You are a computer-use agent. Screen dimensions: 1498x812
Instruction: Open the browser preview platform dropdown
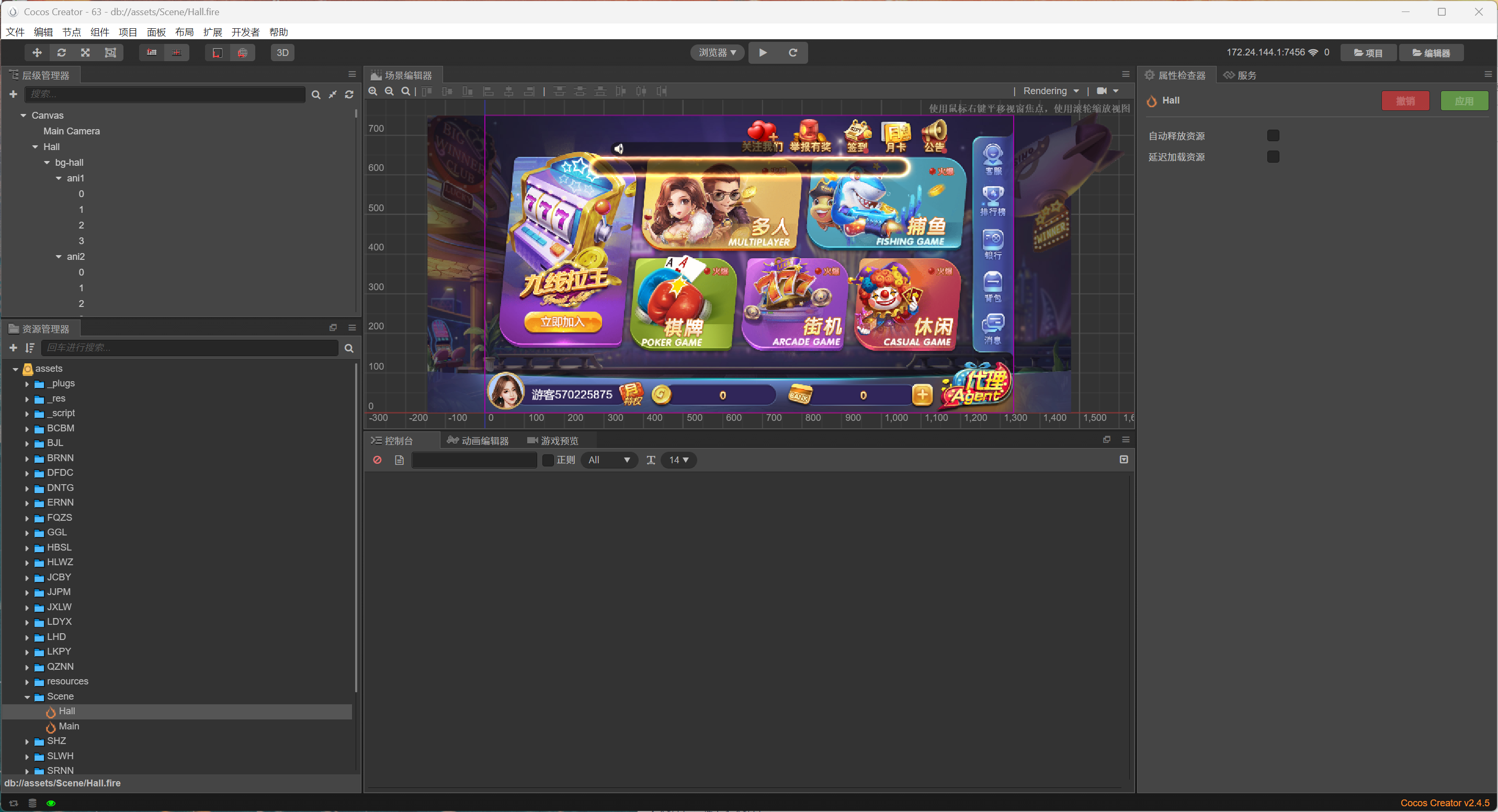tap(717, 52)
